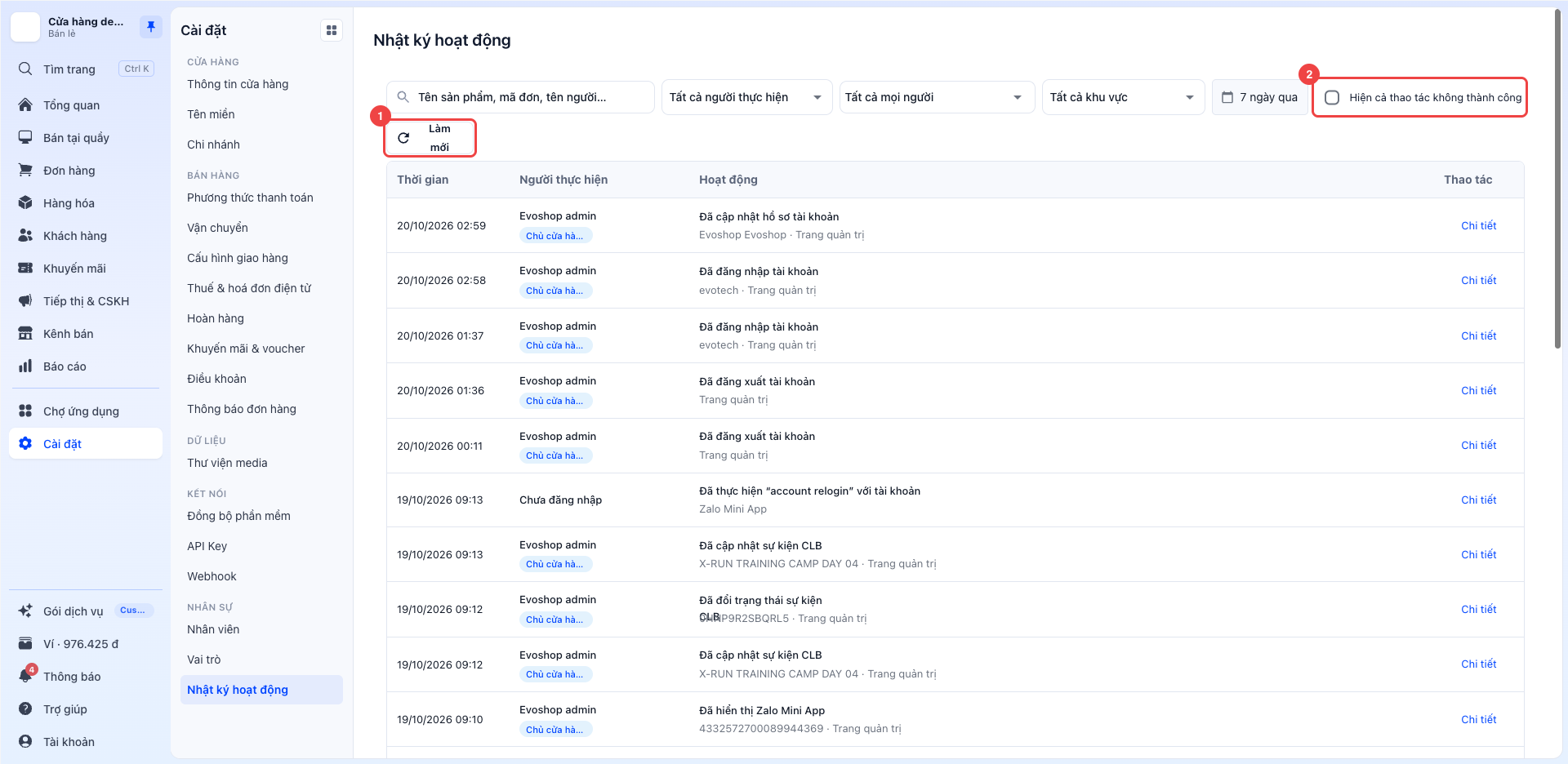Image resolution: width=1568 pixels, height=764 pixels.
Task: Open Chi tiết for Zalo Mini App relogin row
Action: (x=1478, y=500)
